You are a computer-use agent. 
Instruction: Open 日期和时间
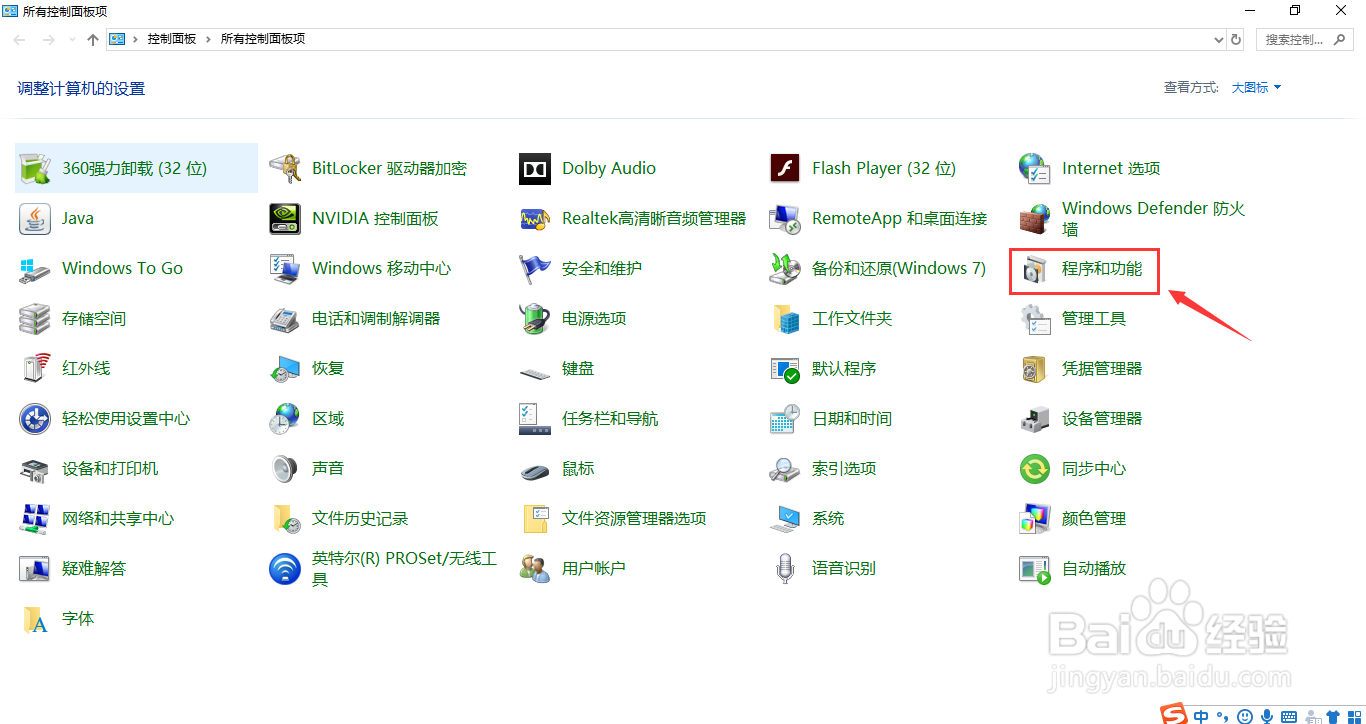click(x=851, y=418)
